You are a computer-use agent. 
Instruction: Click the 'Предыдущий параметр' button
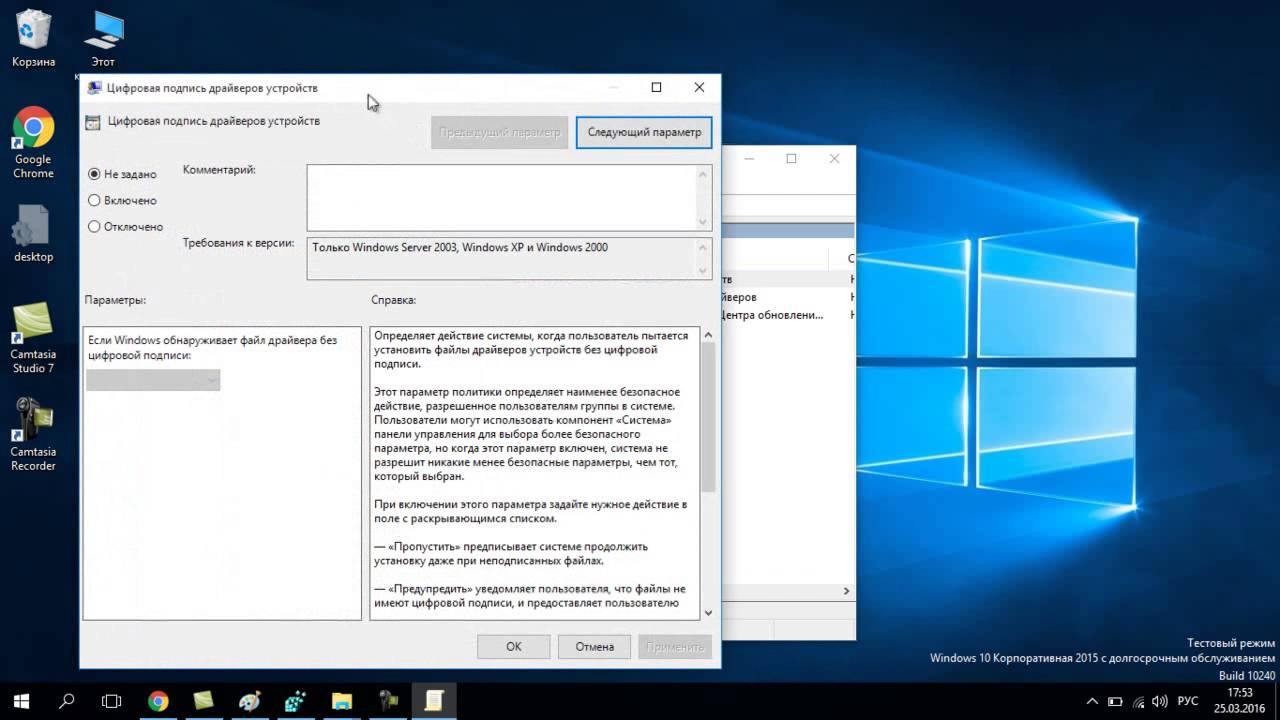click(500, 132)
